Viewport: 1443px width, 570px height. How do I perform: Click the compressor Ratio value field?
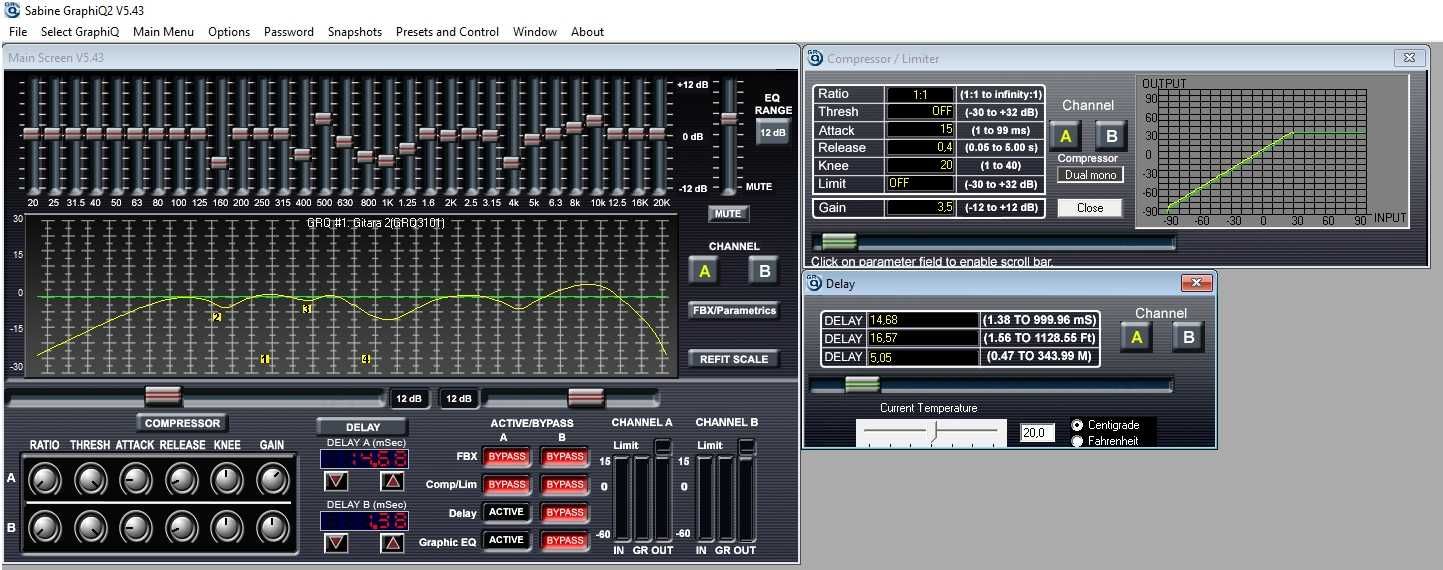point(920,94)
